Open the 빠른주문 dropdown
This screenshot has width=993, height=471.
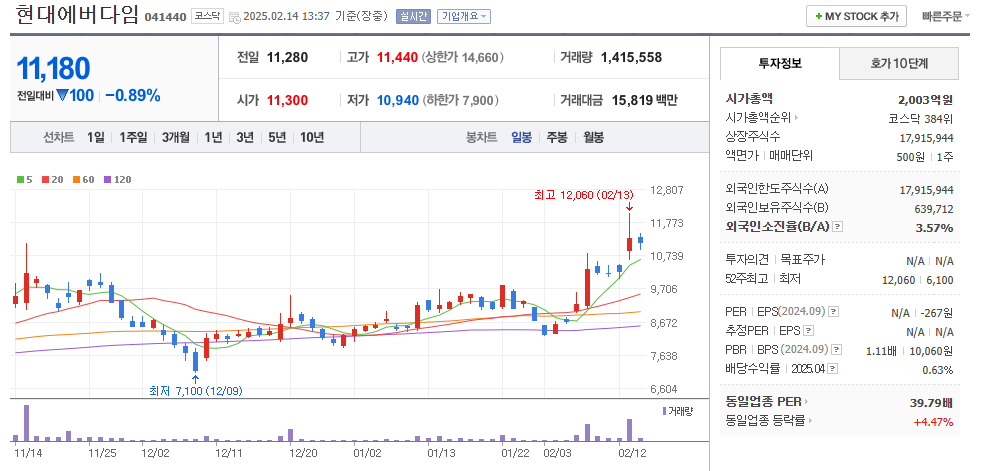point(946,16)
